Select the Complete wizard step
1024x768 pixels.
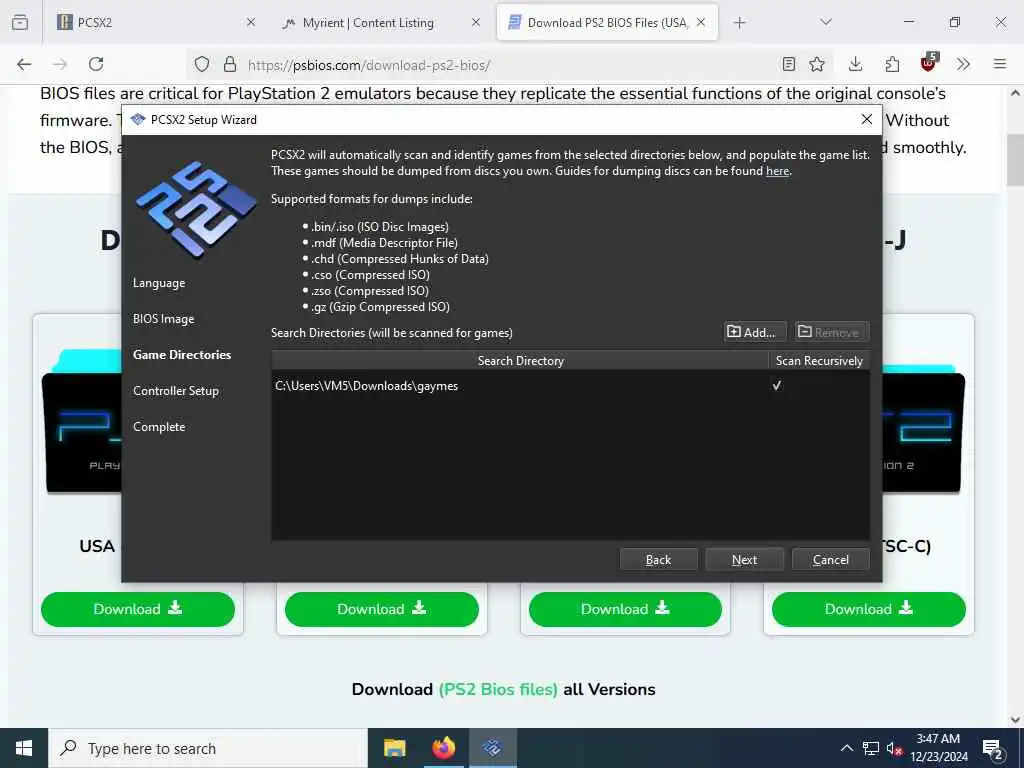click(x=159, y=426)
